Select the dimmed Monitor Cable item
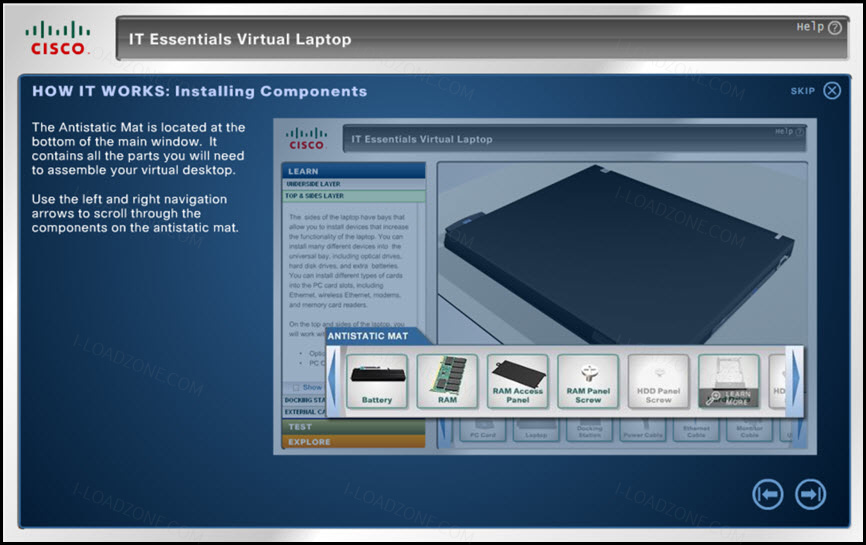The height and width of the screenshot is (545, 866). click(749, 430)
